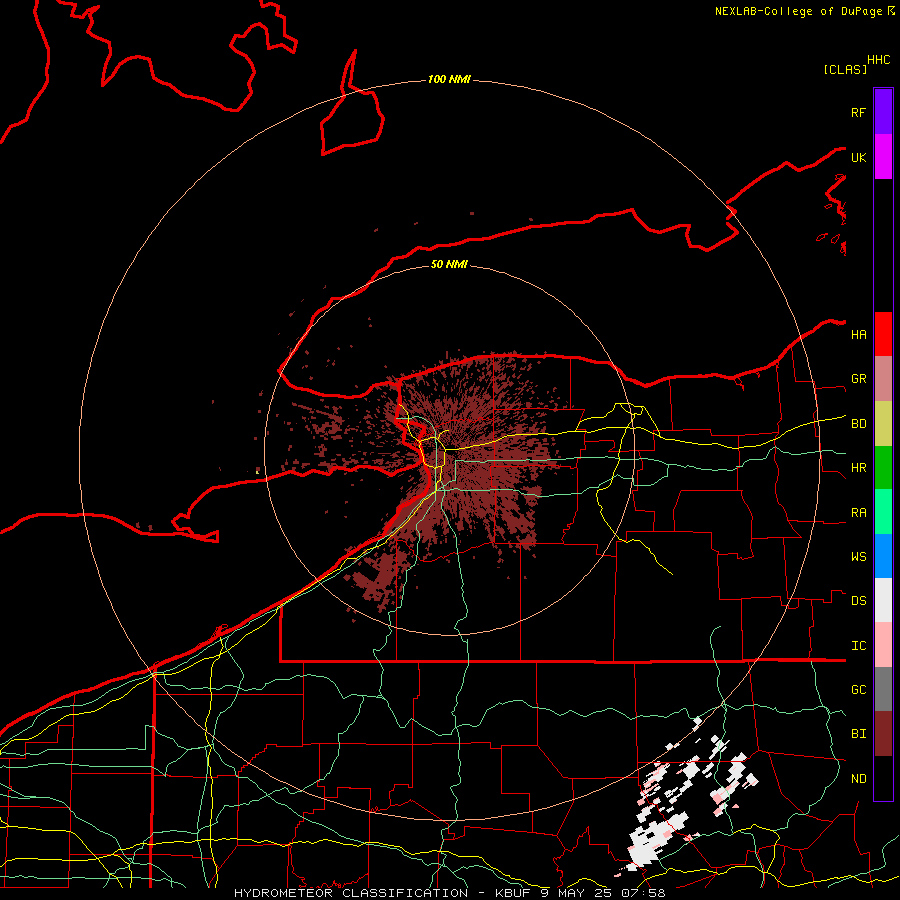This screenshot has width=900, height=900.
Task: Click the RA legend color swatch
Action: (883, 512)
